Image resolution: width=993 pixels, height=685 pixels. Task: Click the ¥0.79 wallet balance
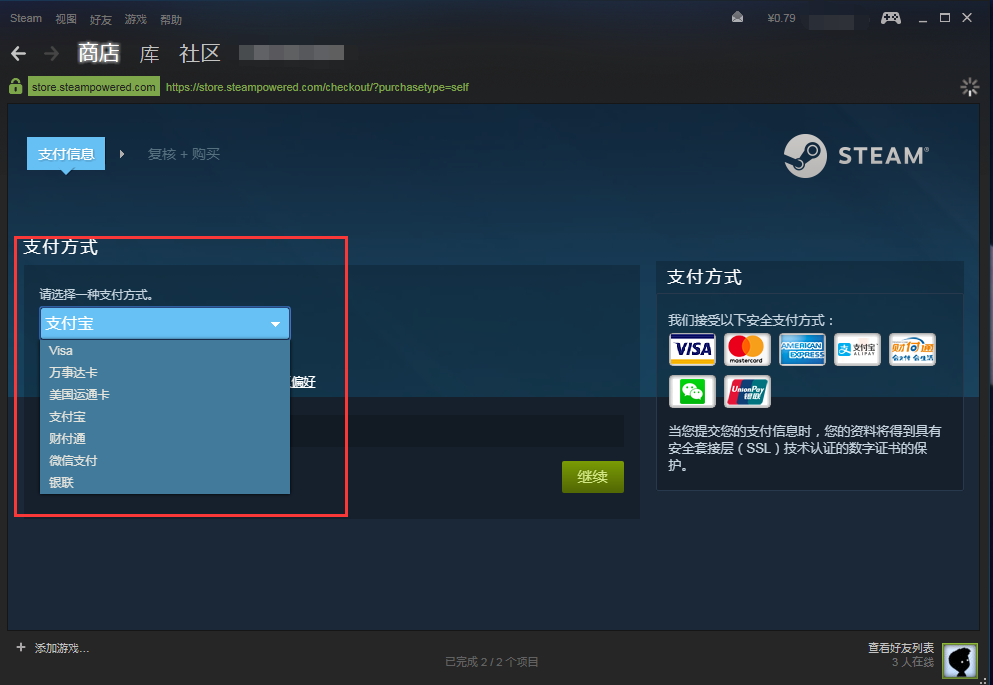[x=781, y=18]
